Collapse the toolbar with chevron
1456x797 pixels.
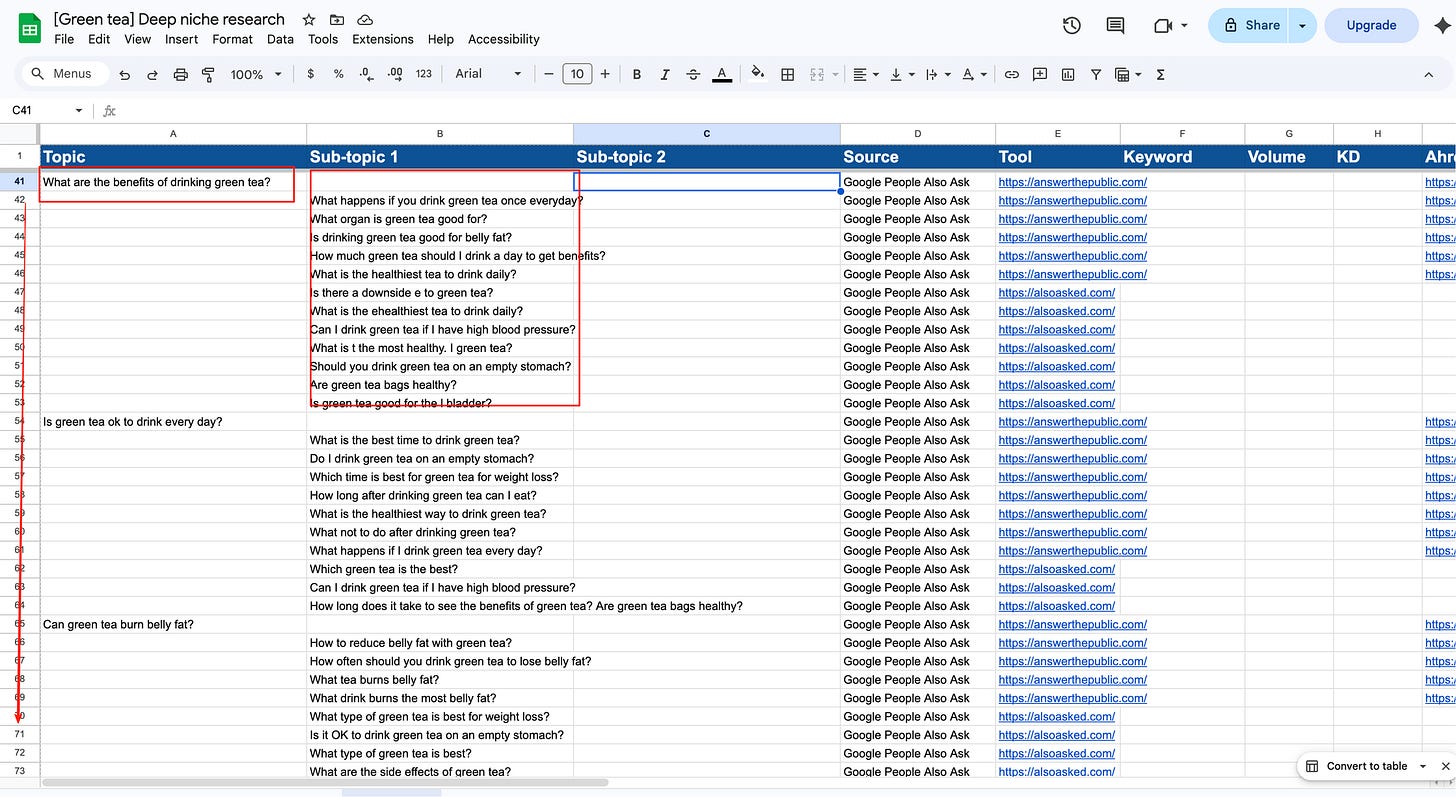pyautogui.click(x=1428, y=74)
